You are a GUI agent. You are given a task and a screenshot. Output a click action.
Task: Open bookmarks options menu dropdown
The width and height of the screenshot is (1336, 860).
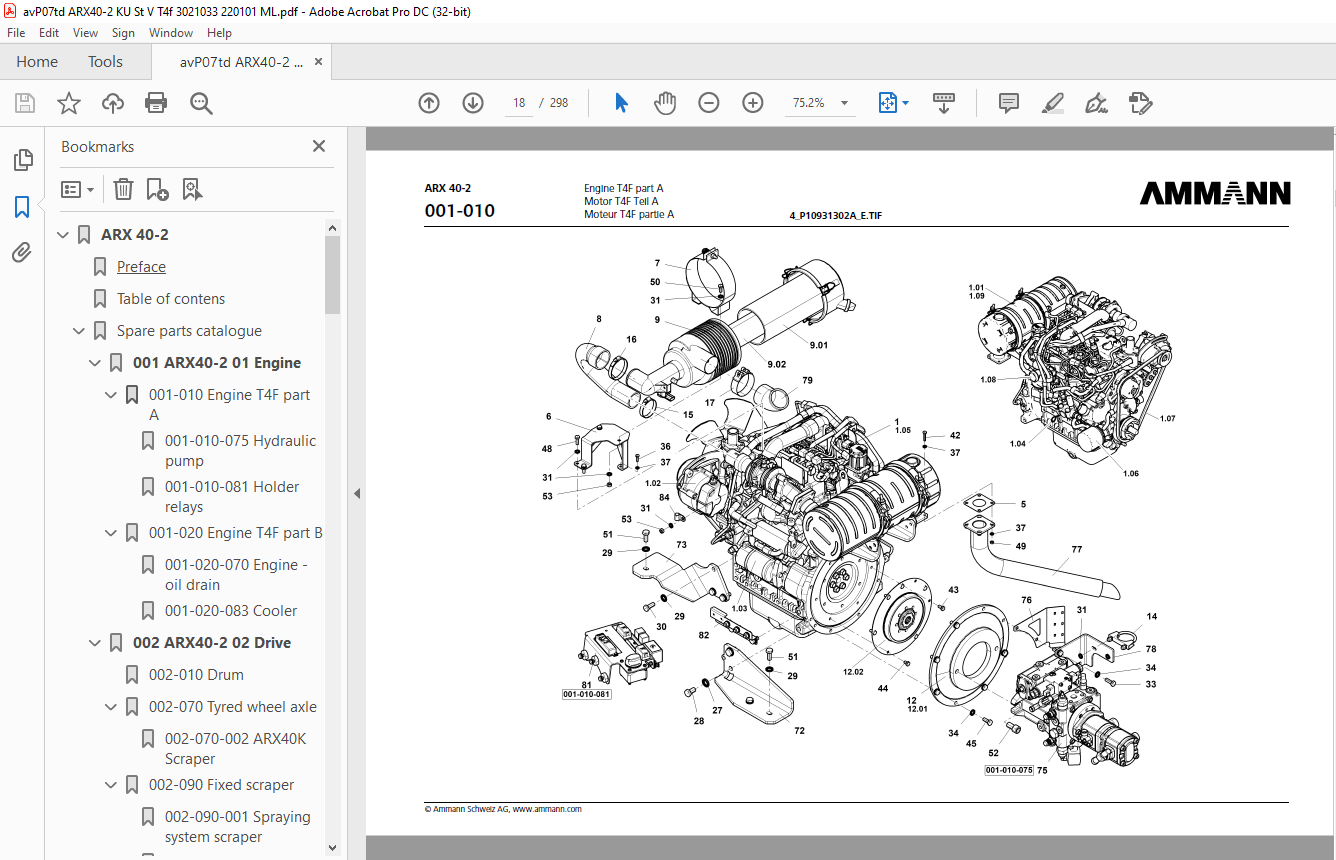[77, 189]
